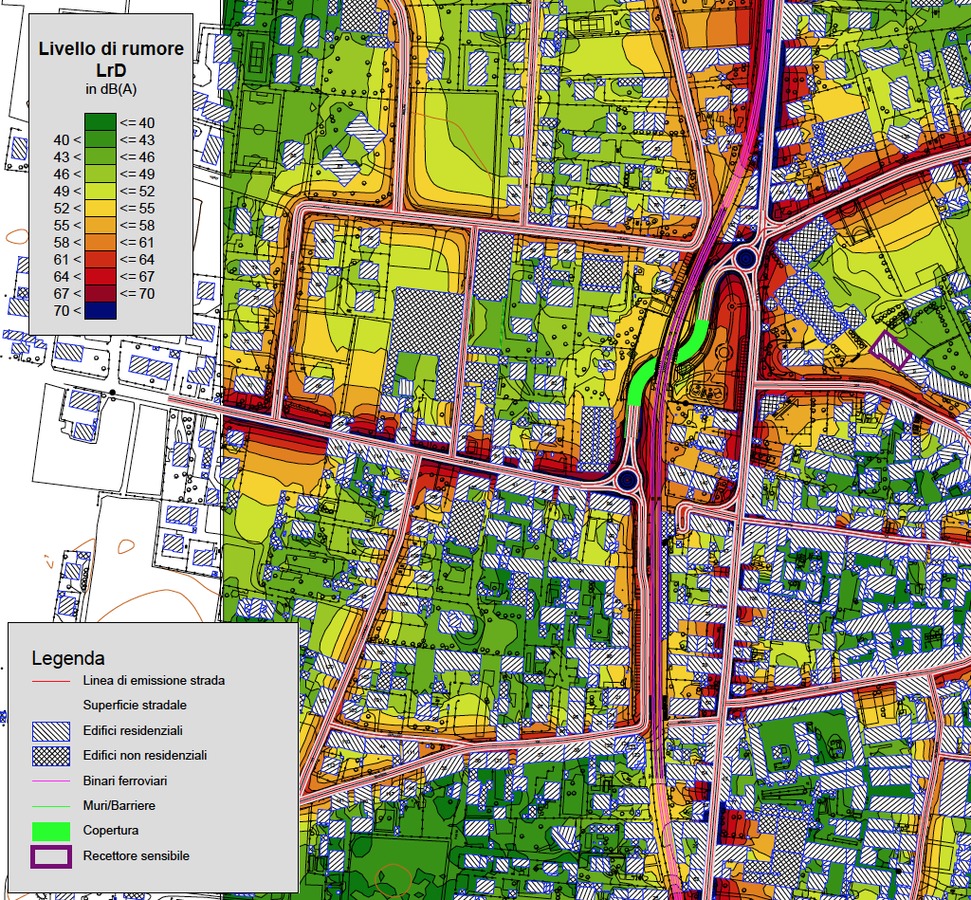Click the red Linea di emissione strada line
Screen dimensions: 971x900
[x=51, y=680]
